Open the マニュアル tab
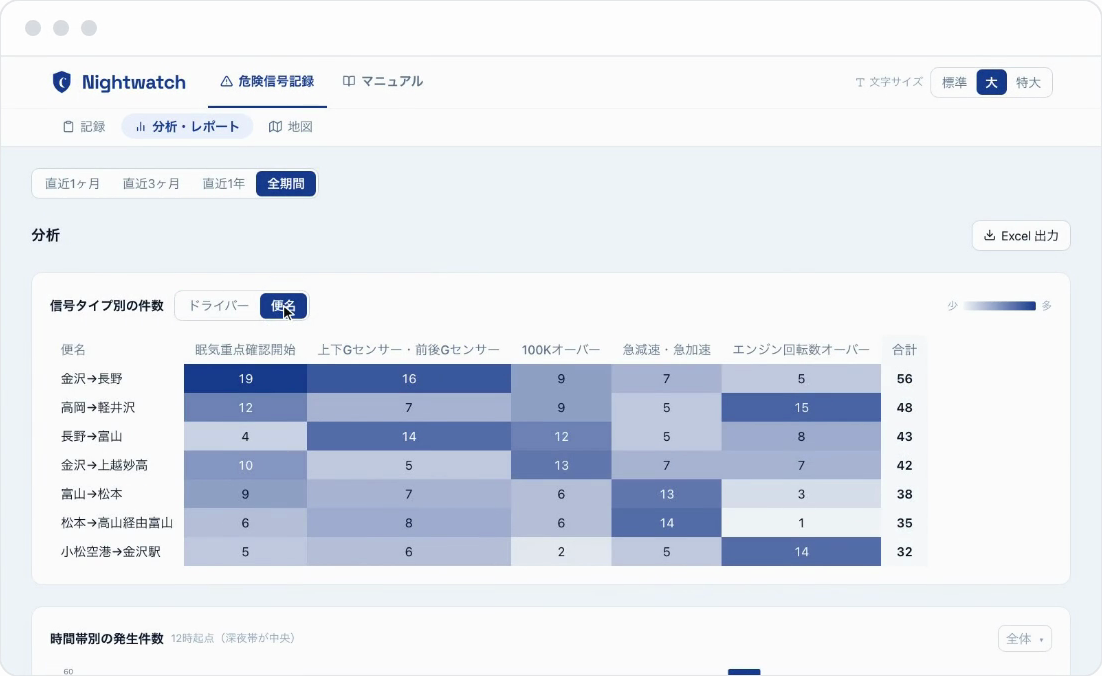Viewport: 1102px width, 676px height. coord(383,82)
